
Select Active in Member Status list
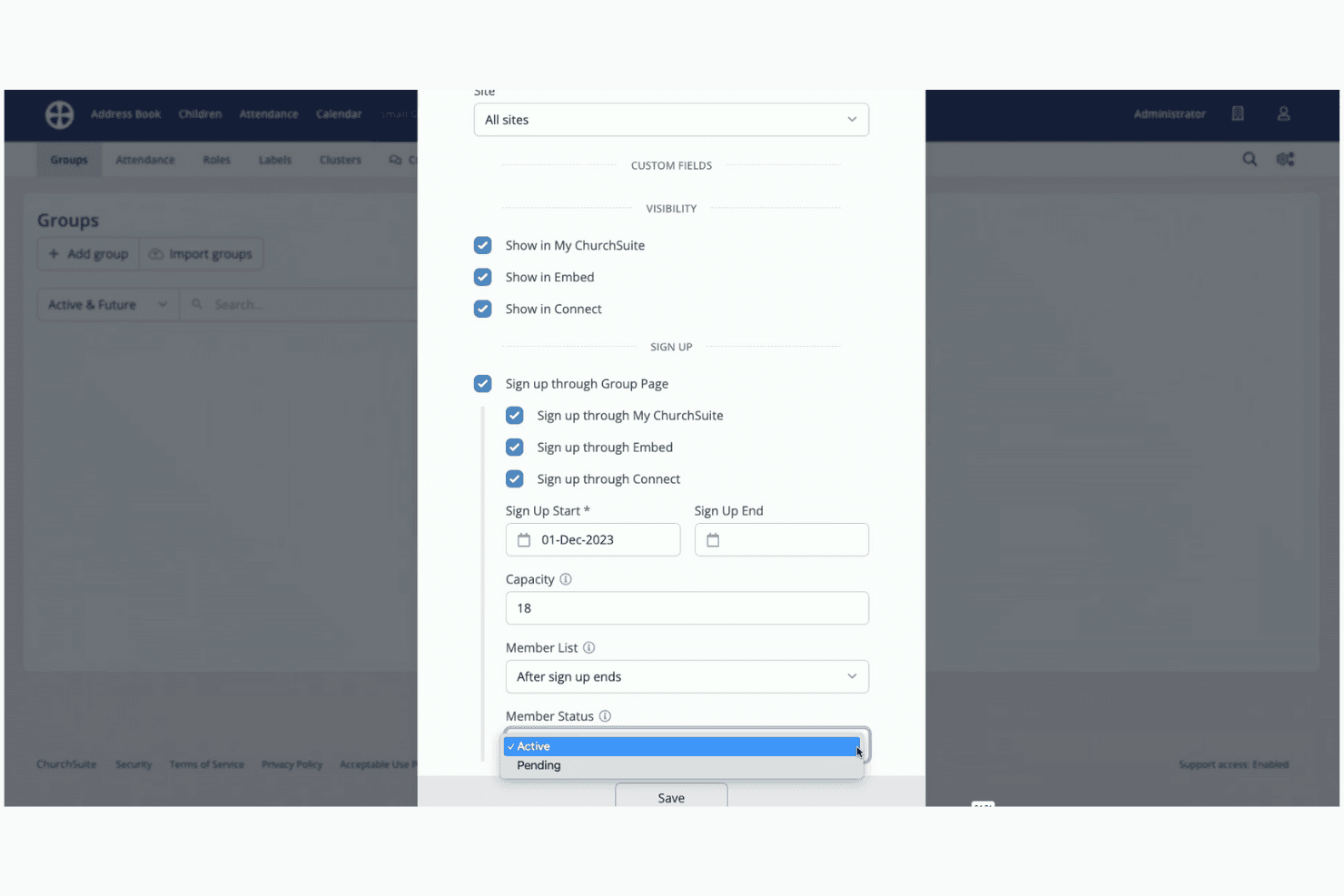point(681,746)
